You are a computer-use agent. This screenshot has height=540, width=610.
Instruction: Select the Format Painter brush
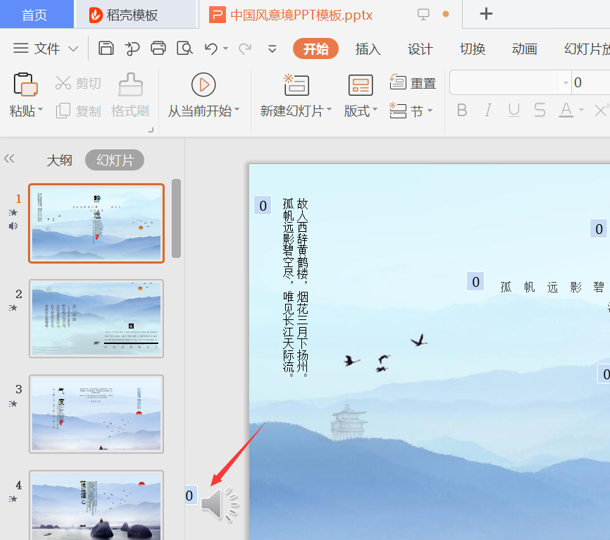click(x=131, y=84)
